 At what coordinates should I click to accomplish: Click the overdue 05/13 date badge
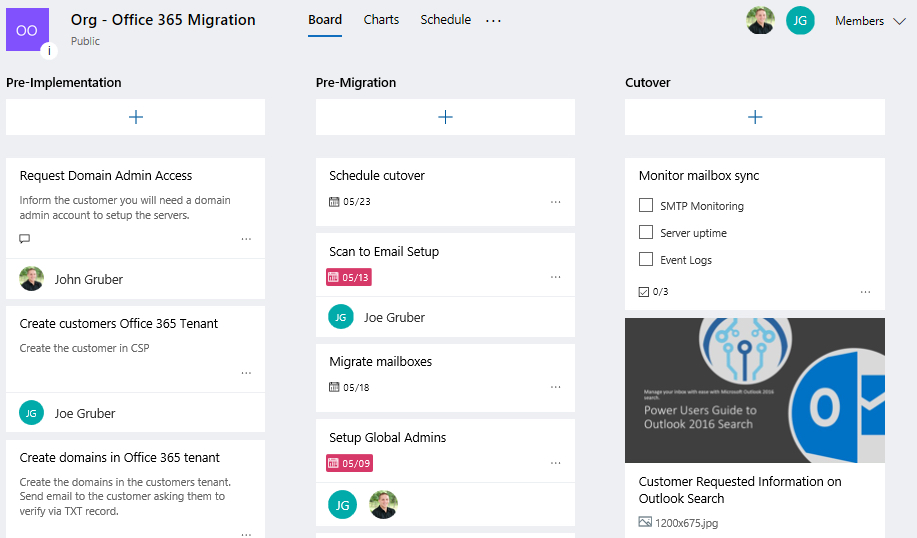point(349,277)
